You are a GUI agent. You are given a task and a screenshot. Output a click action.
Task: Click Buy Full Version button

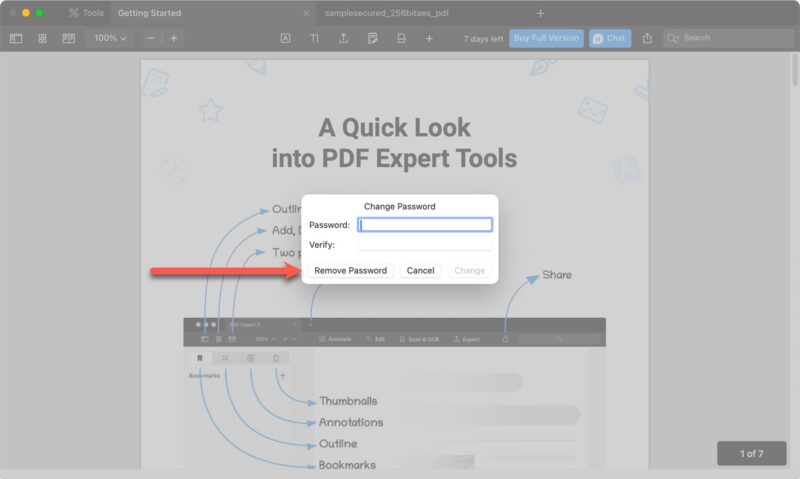(x=546, y=38)
